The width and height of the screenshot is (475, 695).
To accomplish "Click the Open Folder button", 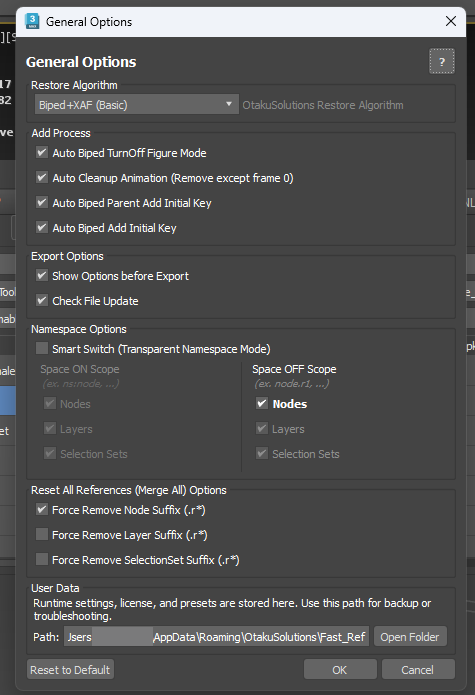I will [410, 637].
